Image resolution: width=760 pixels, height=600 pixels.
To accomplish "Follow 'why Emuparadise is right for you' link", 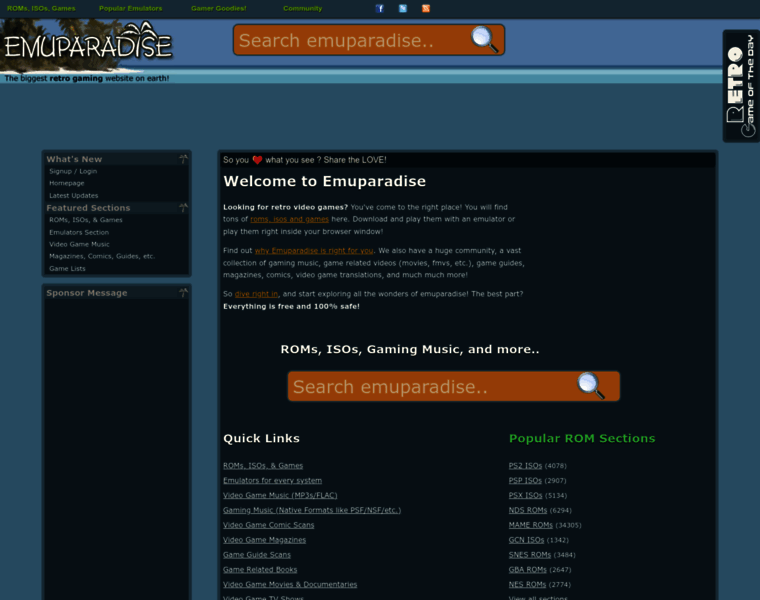I will [314, 251].
